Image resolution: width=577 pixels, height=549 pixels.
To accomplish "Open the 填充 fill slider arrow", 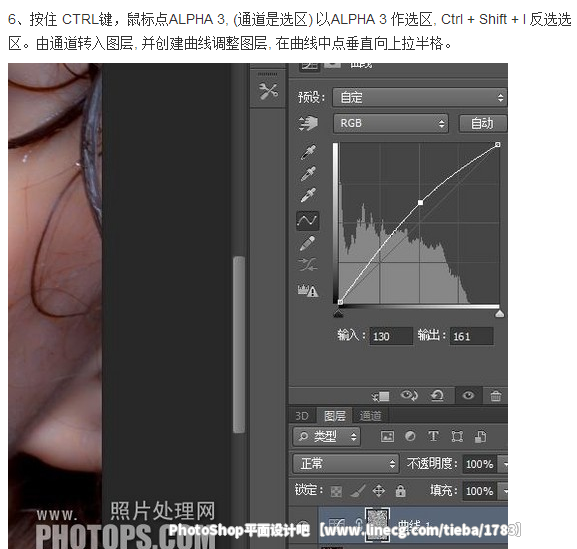I will (x=503, y=491).
